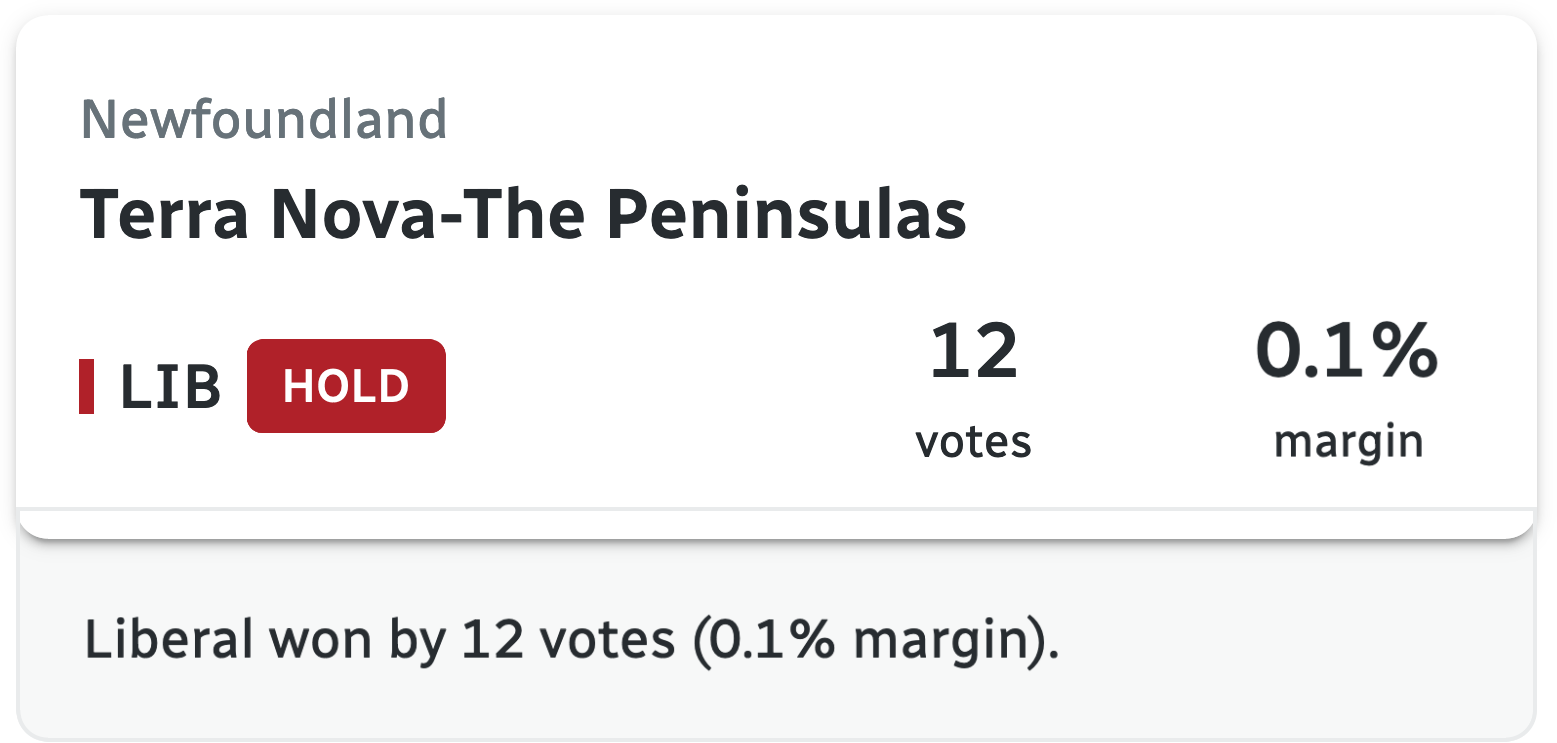Click "(0.1% margin)" in the summary sentence
The width and height of the screenshot is (1557, 743).
pos(874,639)
